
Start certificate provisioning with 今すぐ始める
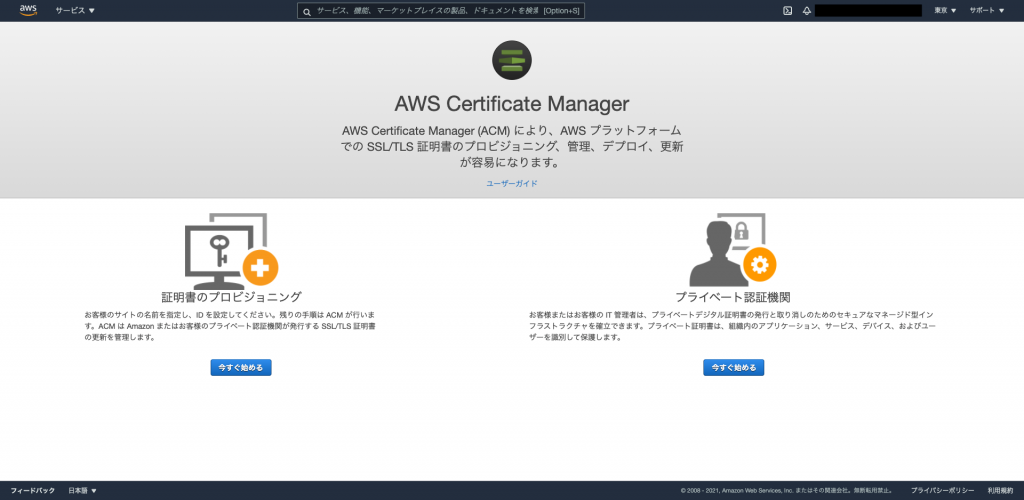[241, 367]
